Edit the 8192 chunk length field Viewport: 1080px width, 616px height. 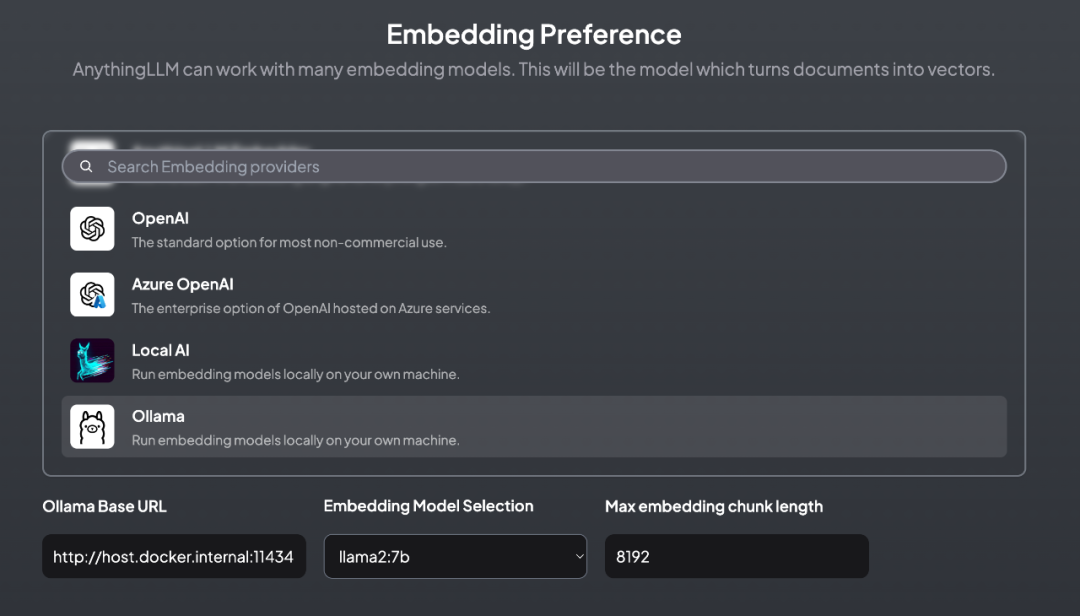click(736, 556)
